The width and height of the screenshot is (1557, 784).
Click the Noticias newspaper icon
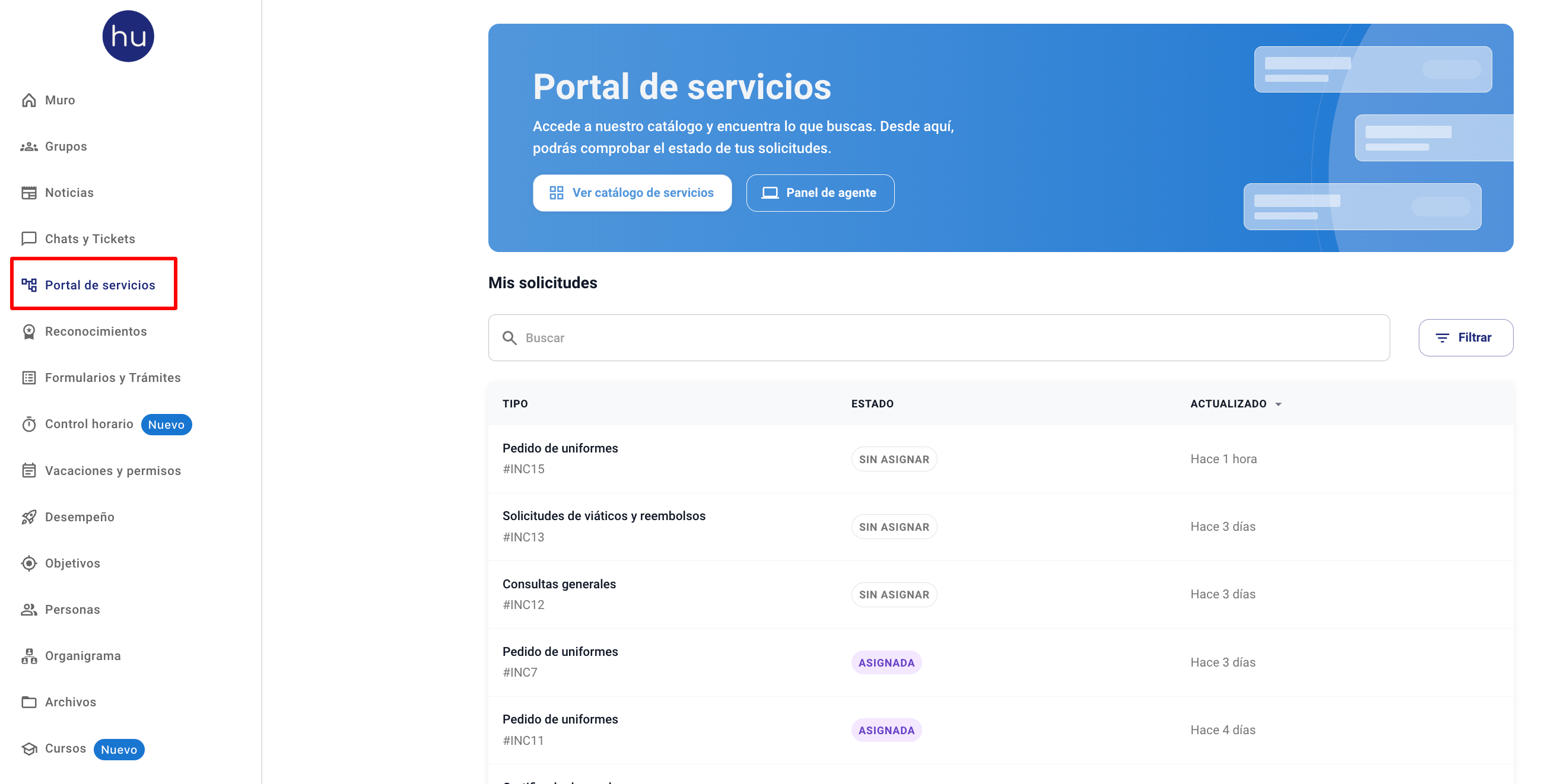pos(29,193)
